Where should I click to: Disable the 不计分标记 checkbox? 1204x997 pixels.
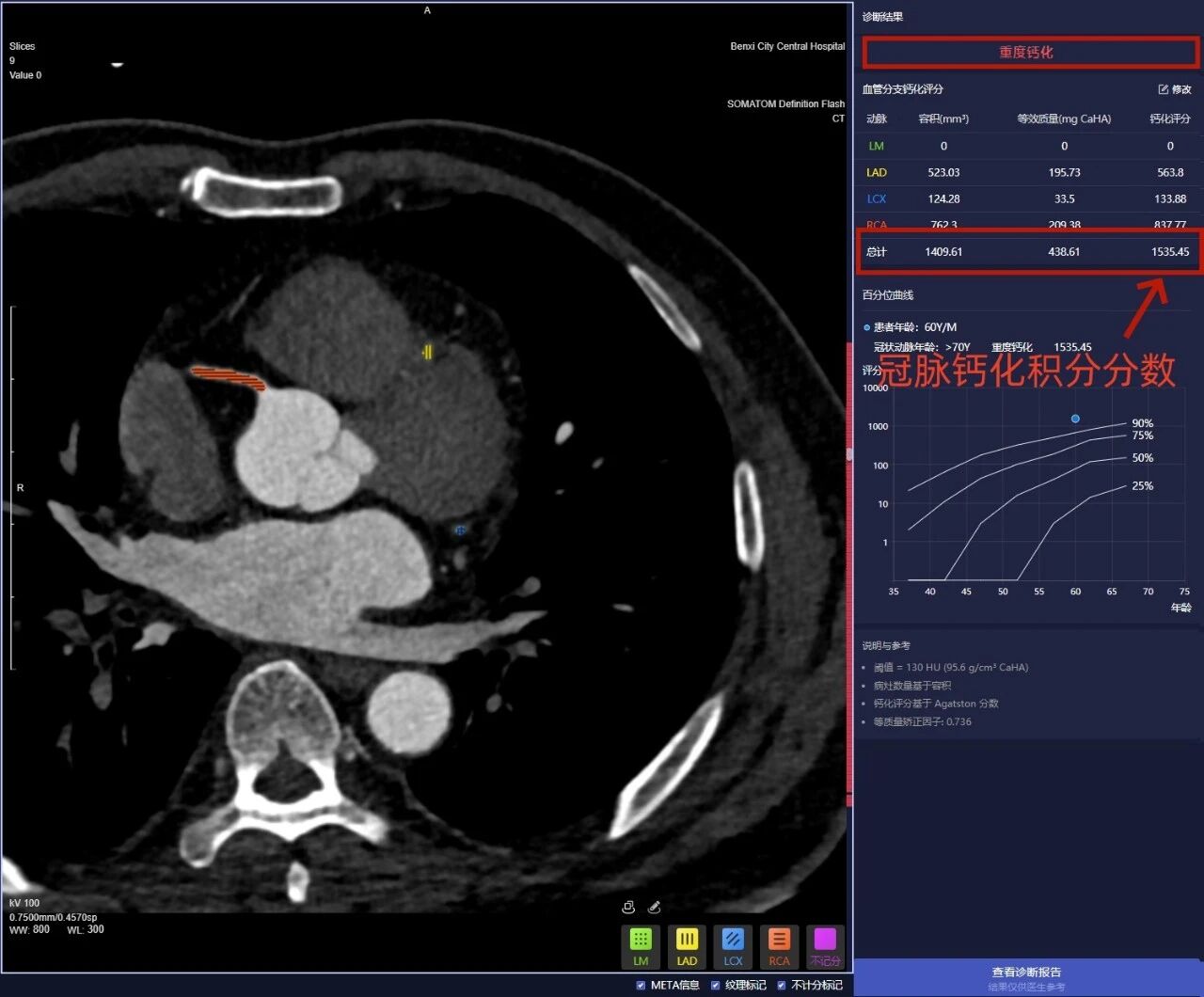coord(782,985)
